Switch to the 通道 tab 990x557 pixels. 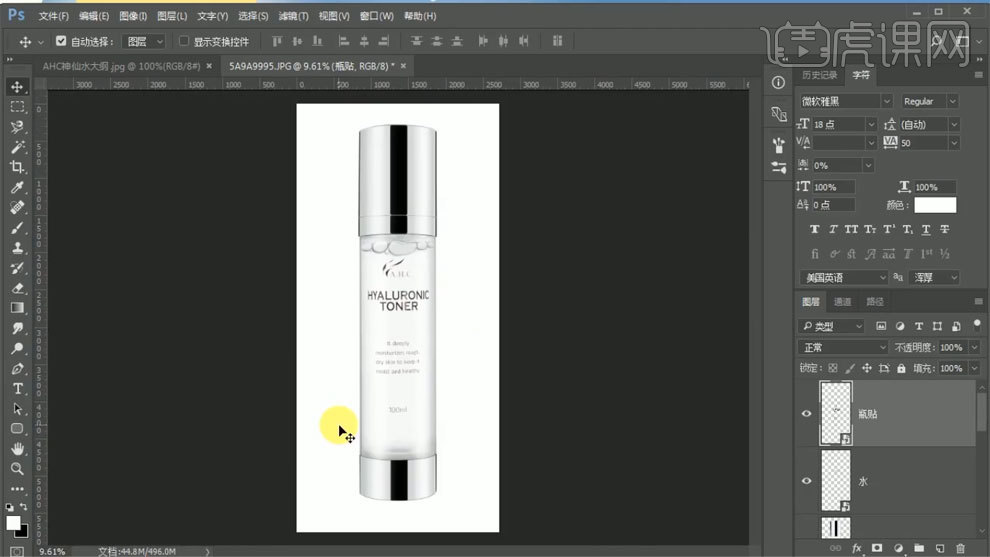842,302
